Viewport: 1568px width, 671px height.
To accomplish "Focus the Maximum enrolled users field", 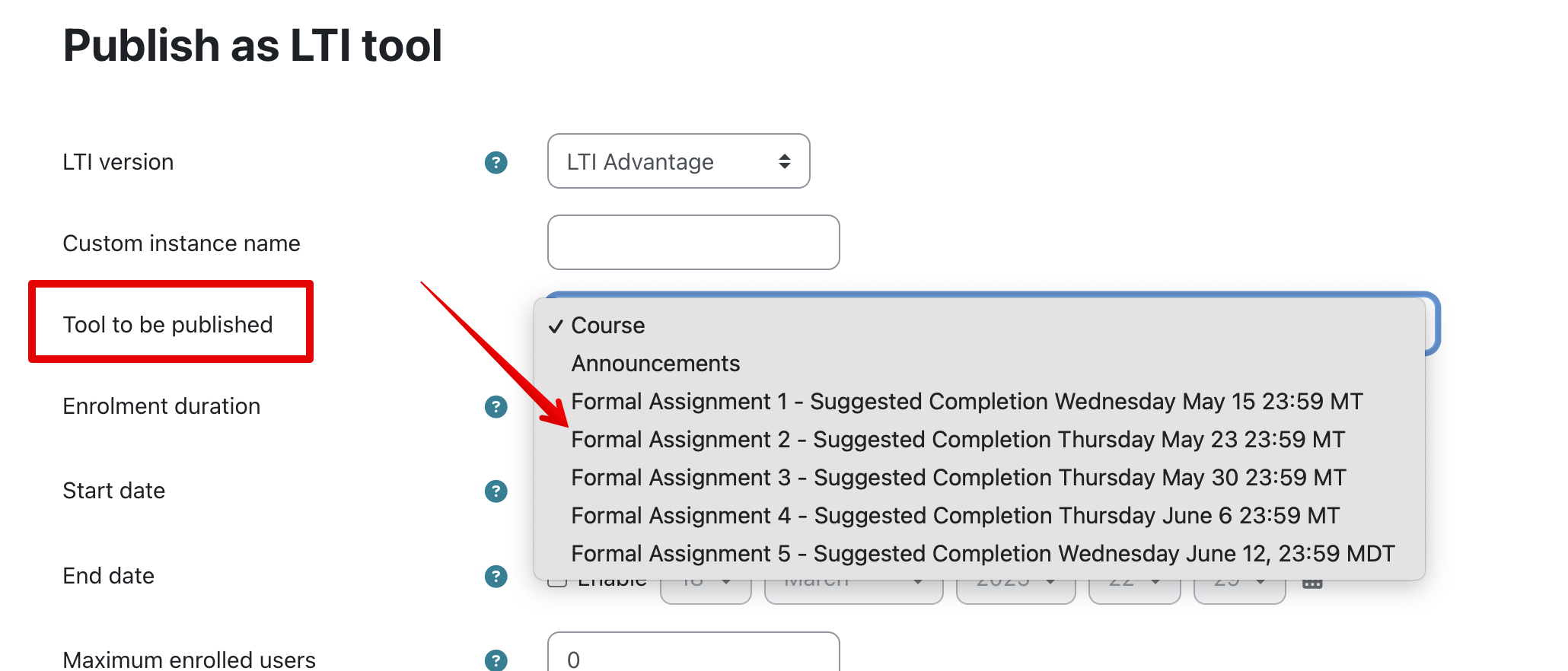I will 693,657.
